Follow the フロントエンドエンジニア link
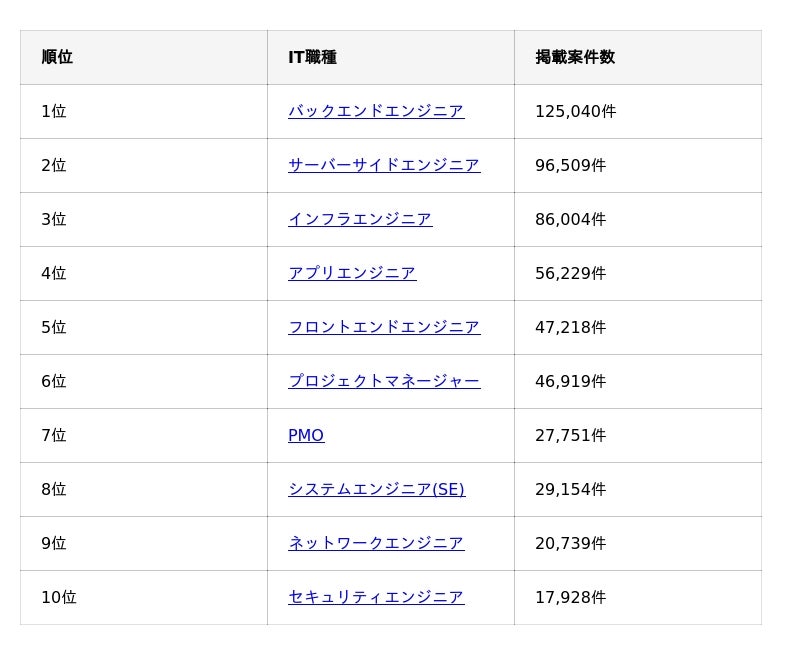This screenshot has height=655, width=800. point(383,327)
